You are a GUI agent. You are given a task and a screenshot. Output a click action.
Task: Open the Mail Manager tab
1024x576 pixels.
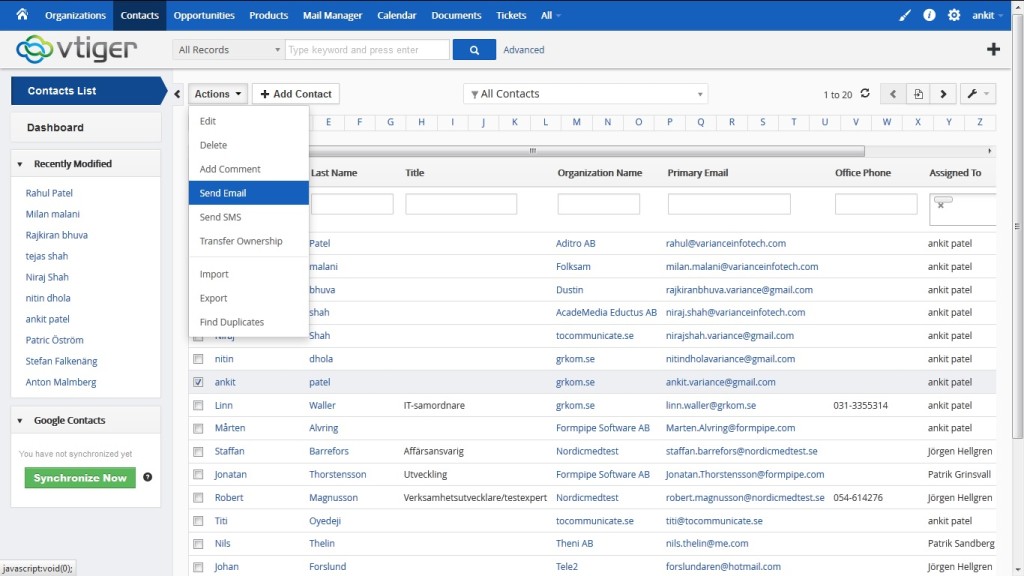click(332, 15)
